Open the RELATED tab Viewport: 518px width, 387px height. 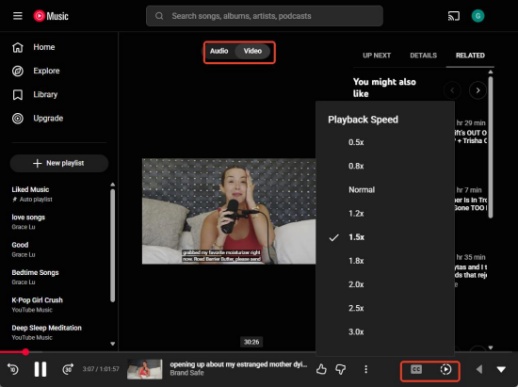tap(470, 56)
